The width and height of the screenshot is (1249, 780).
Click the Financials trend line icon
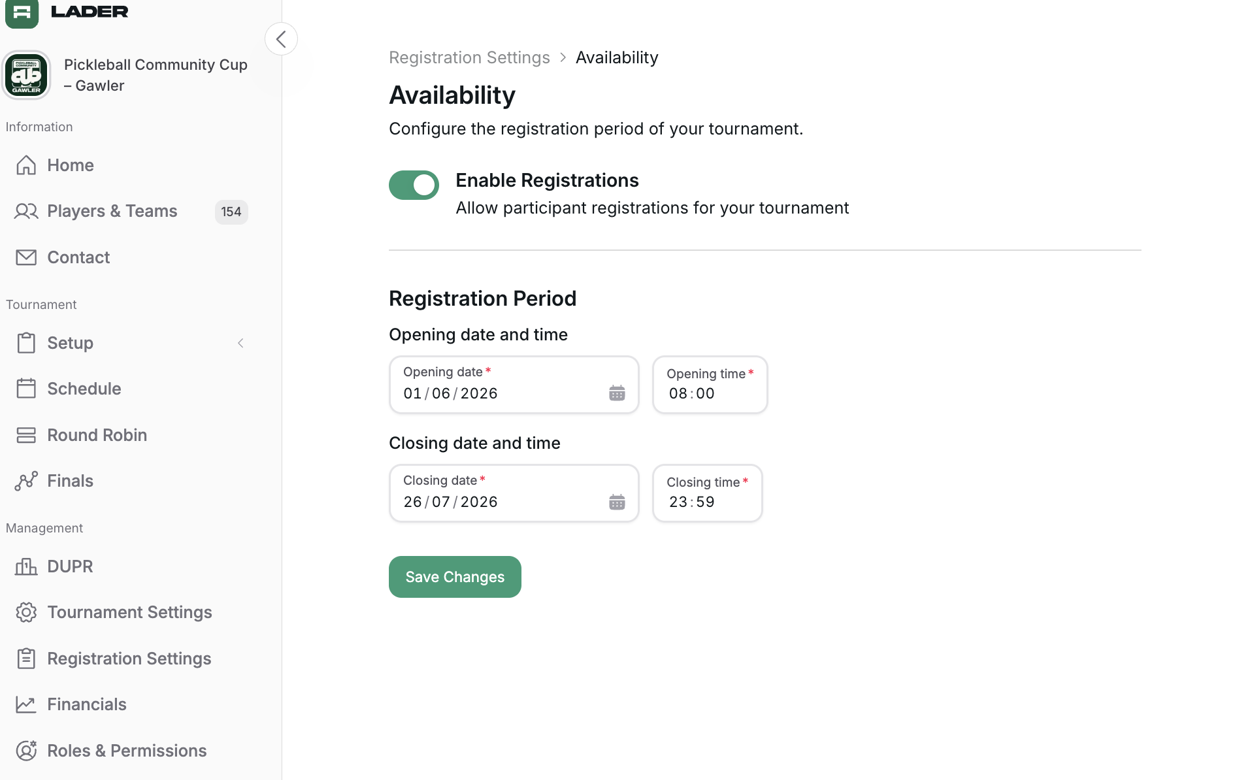(26, 704)
